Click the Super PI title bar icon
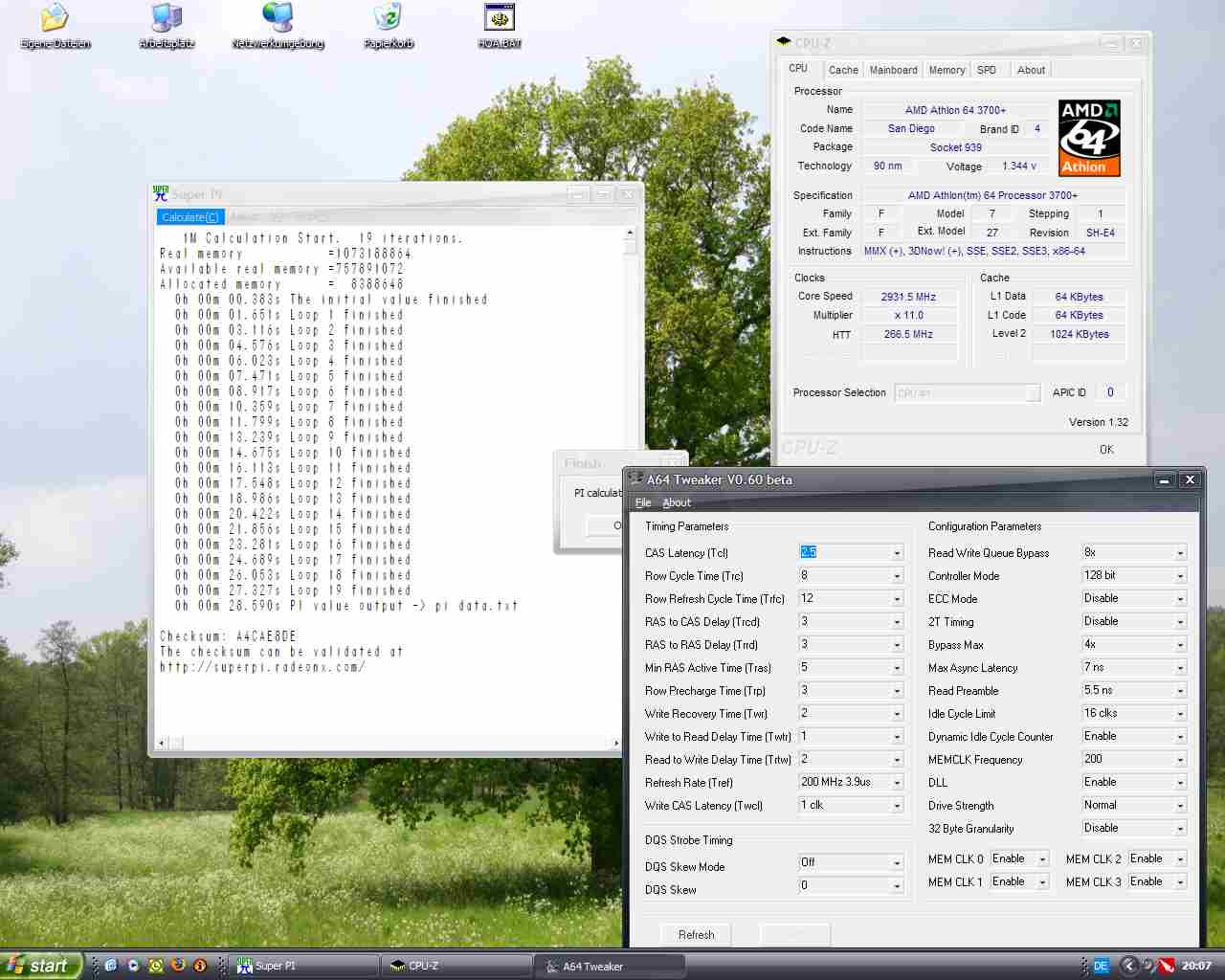The image size is (1225, 980). (161, 193)
